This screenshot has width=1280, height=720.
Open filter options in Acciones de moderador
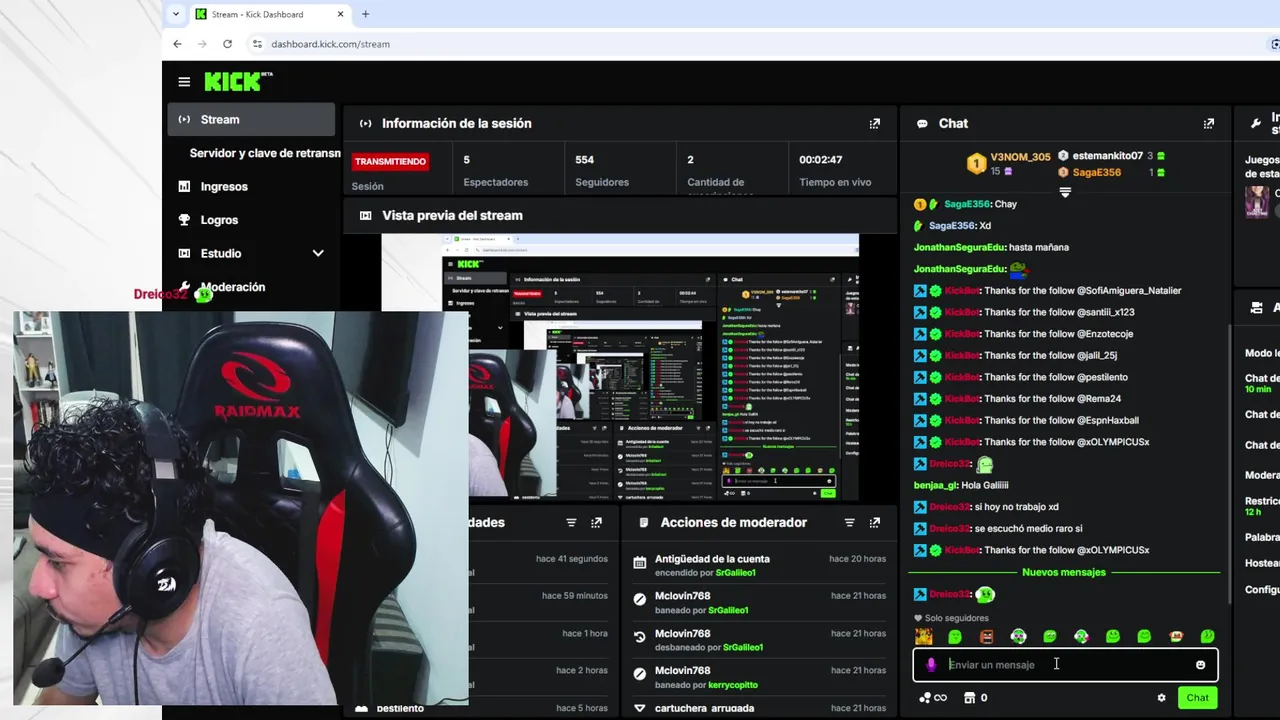849,522
